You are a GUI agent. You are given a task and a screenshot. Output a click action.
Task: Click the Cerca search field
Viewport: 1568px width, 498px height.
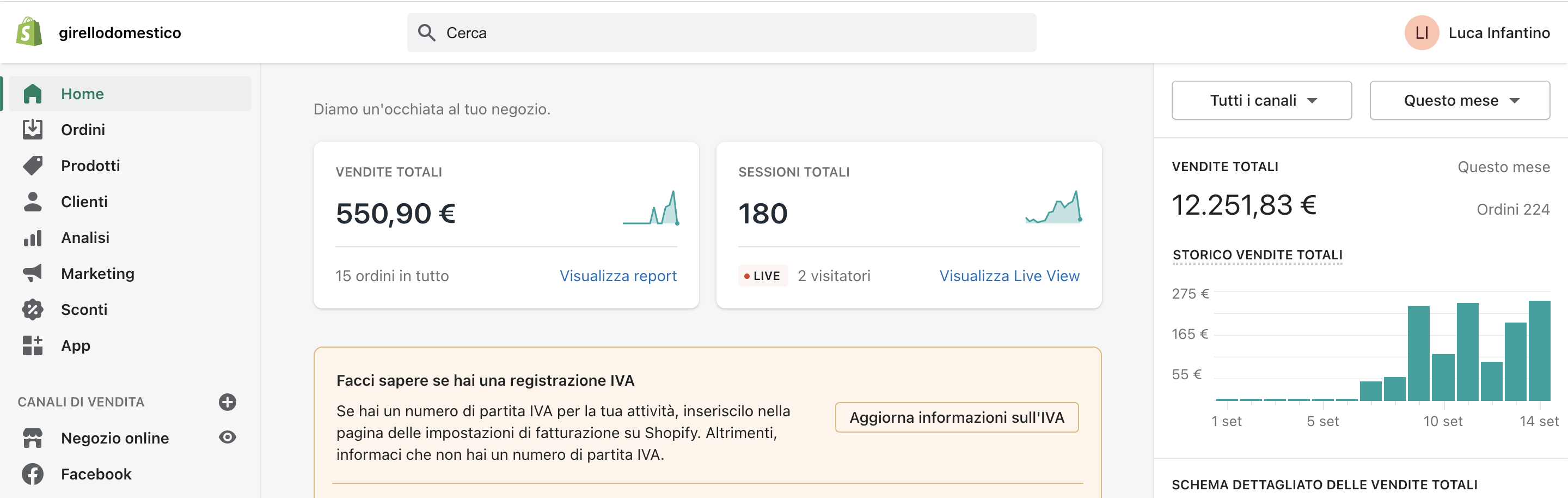pos(721,33)
